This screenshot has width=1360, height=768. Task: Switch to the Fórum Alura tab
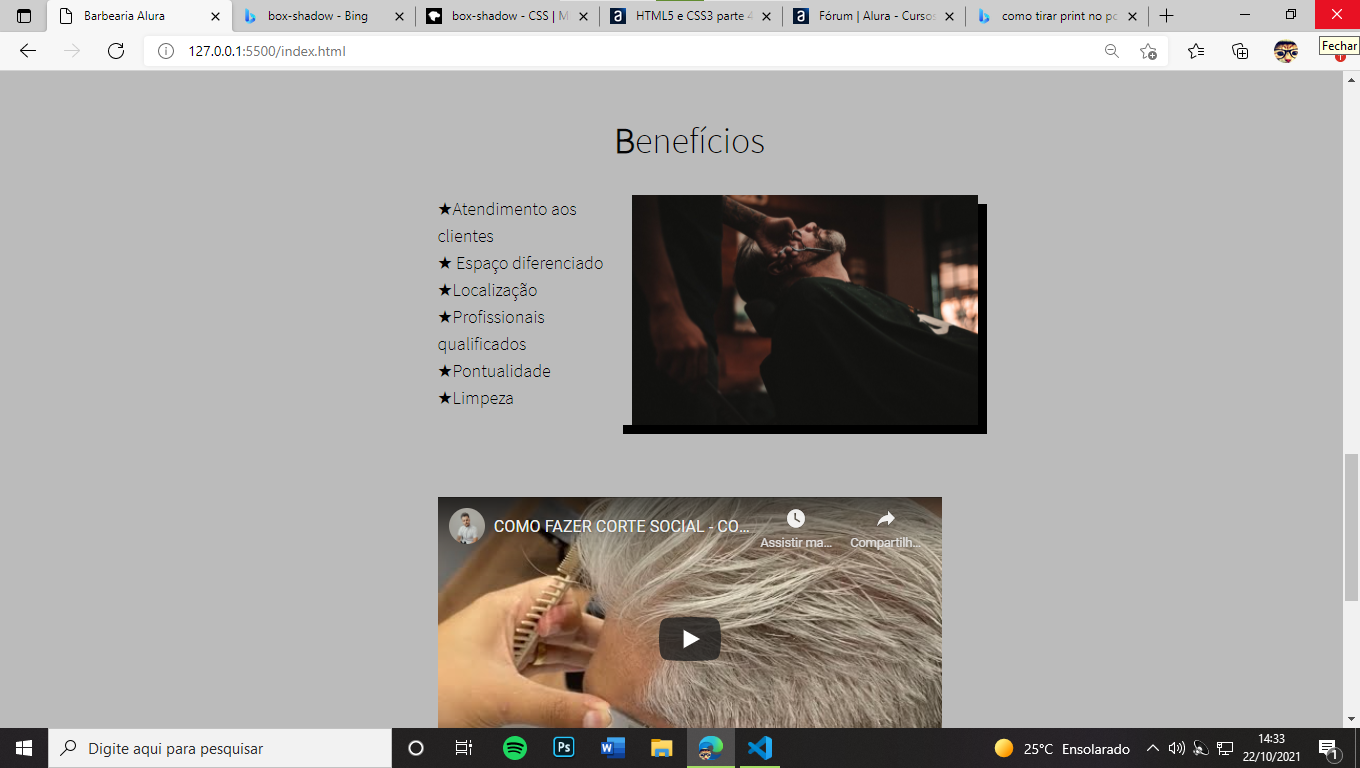875,16
